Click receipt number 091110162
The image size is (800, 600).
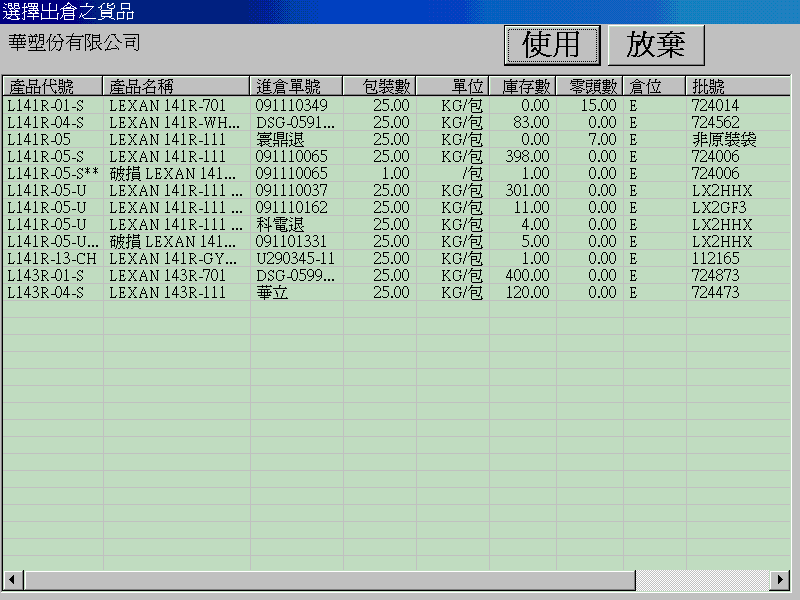291,208
